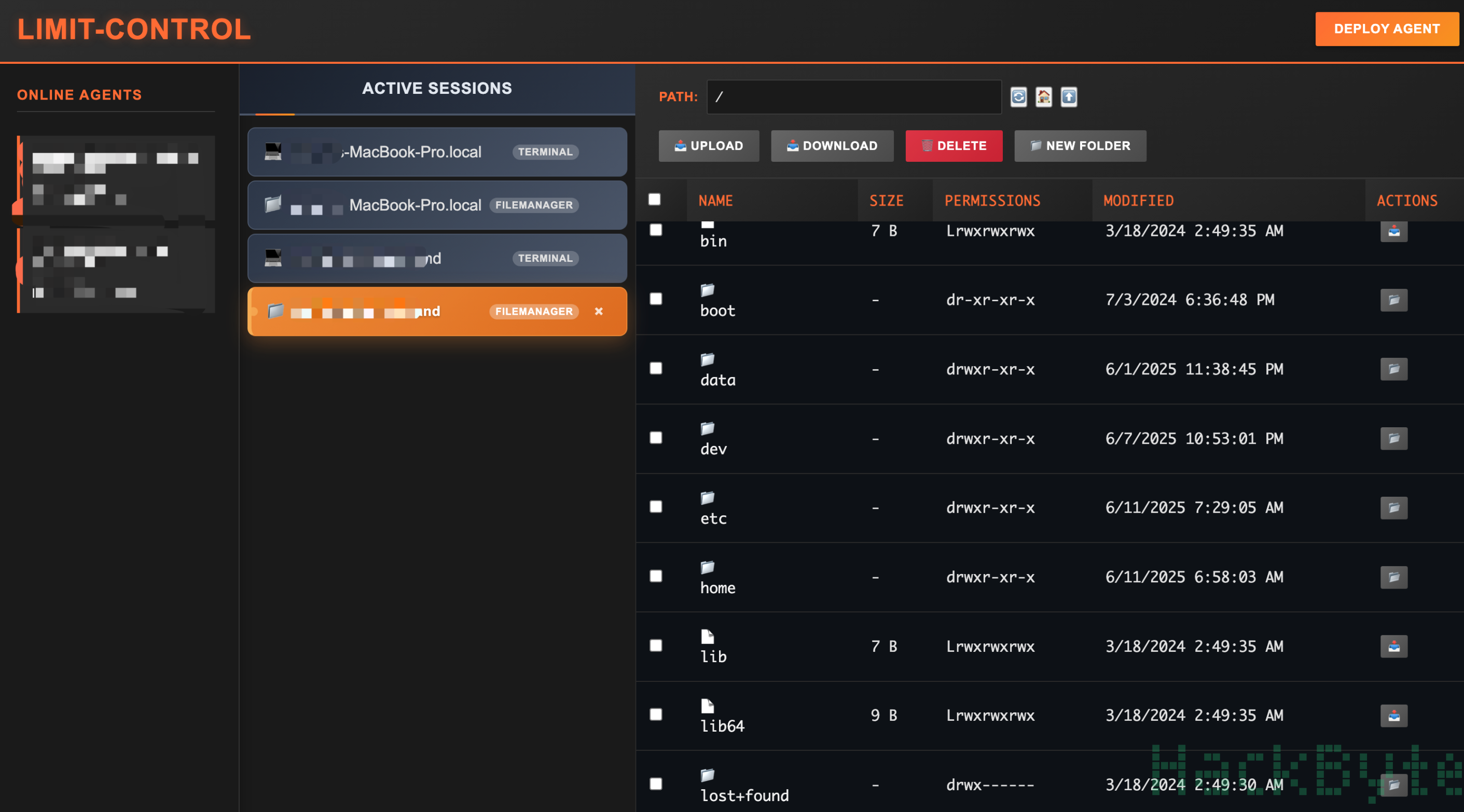The image size is (1464, 812).
Task: Toggle the select-all checkbox in header
Action: click(655, 200)
